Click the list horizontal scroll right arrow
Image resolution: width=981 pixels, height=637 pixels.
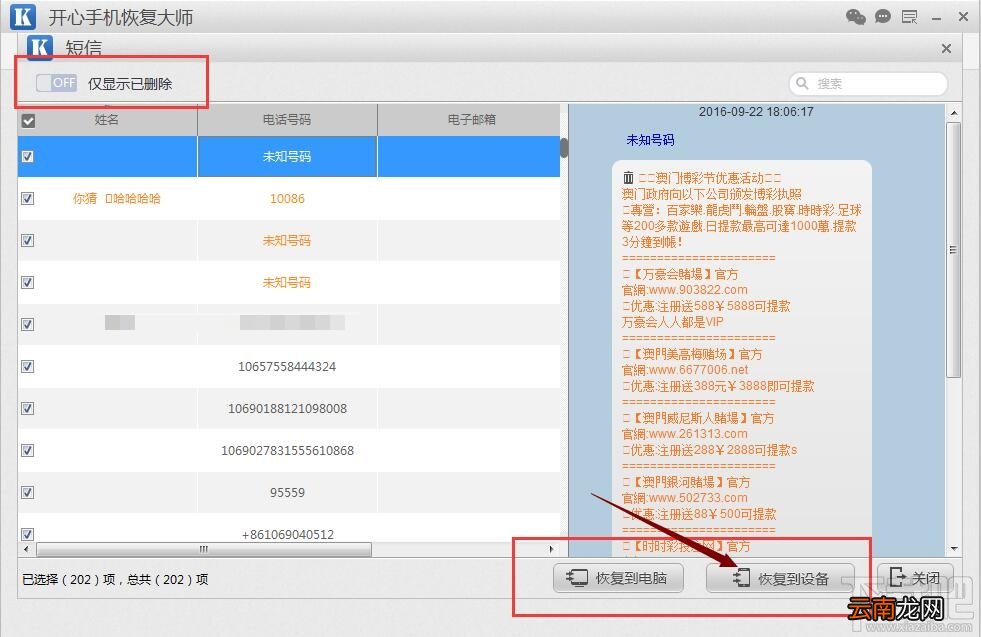click(x=551, y=549)
